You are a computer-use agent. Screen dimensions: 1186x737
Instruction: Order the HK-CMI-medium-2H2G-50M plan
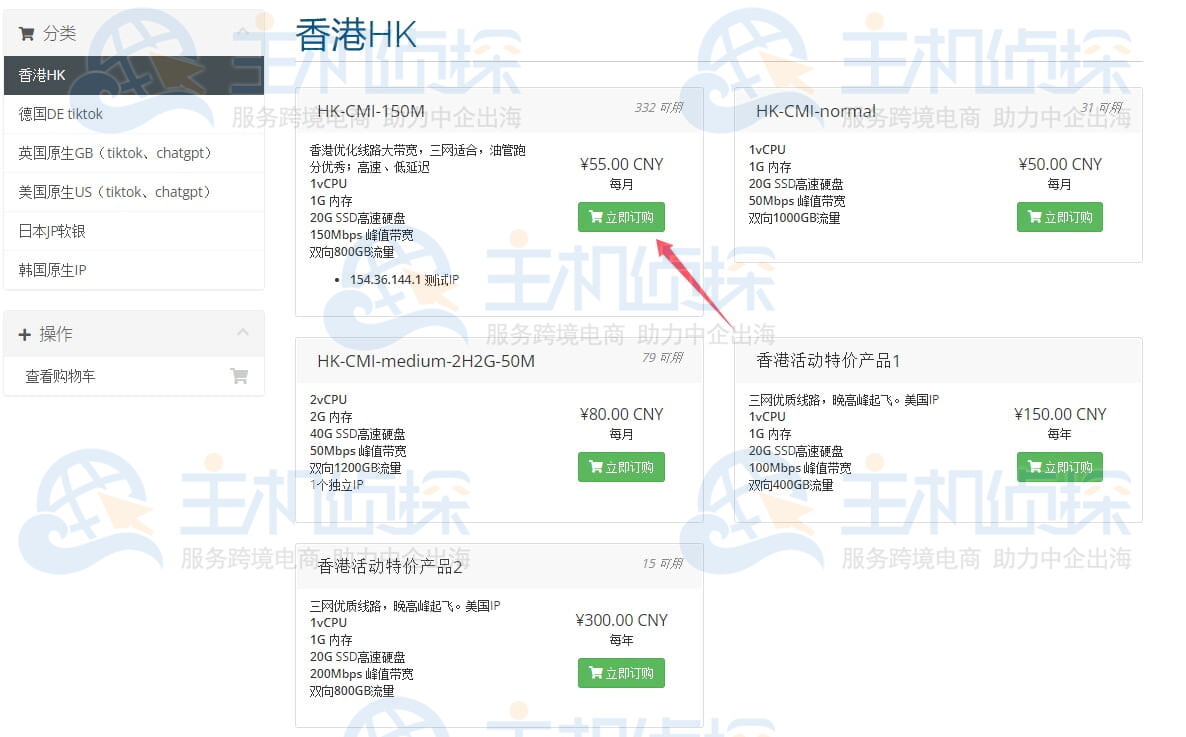(621, 467)
